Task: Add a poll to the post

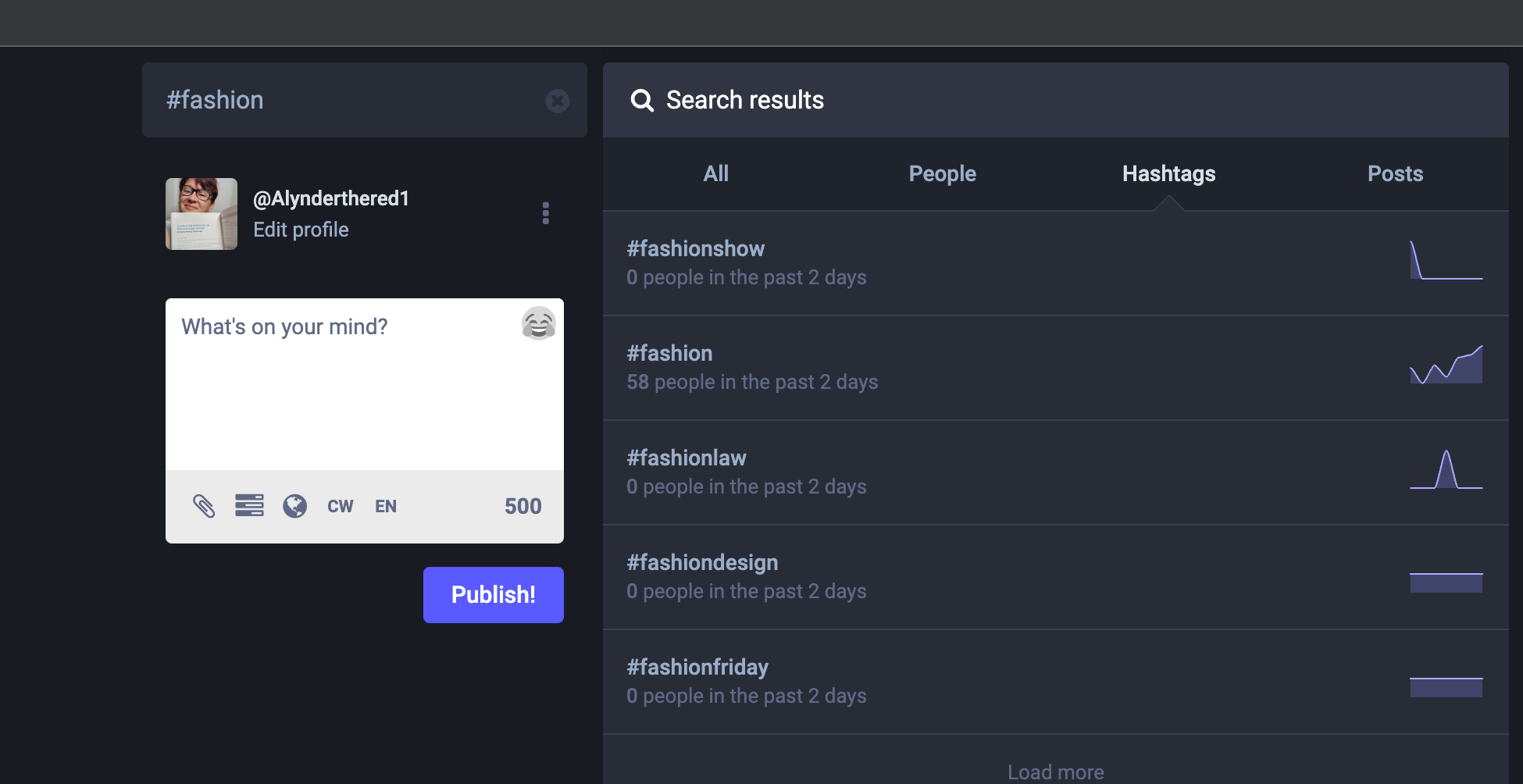Action: [x=249, y=506]
